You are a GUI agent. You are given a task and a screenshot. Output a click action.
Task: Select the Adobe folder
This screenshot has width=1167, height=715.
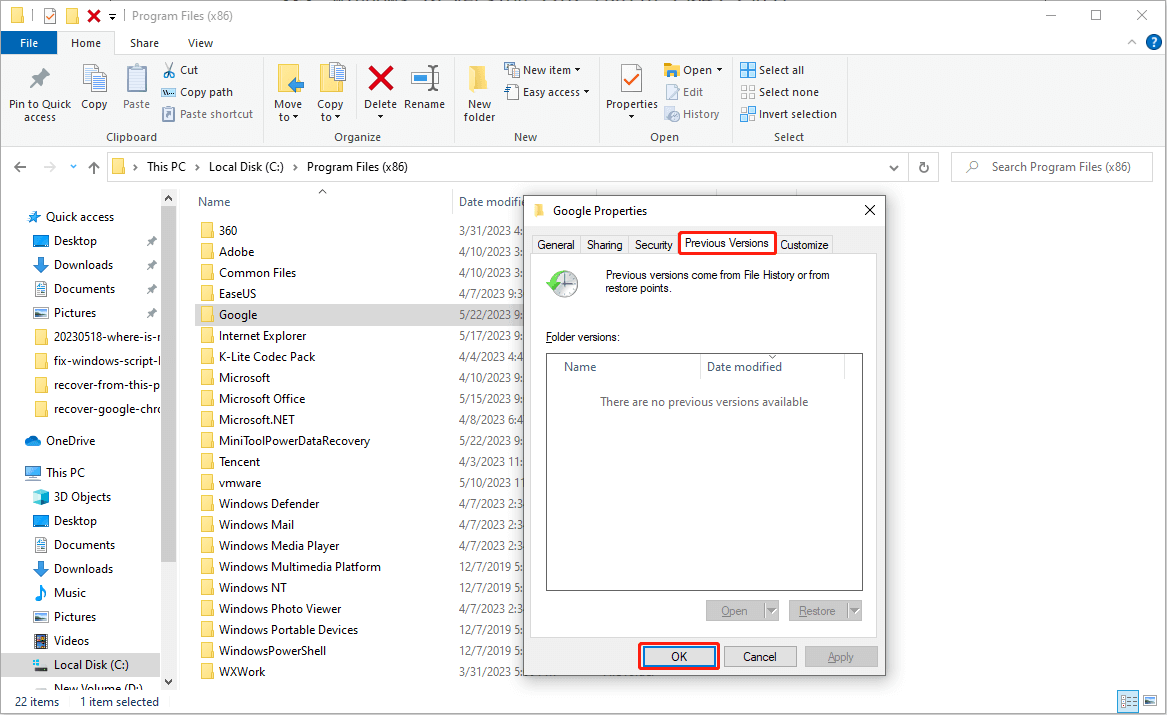(236, 252)
